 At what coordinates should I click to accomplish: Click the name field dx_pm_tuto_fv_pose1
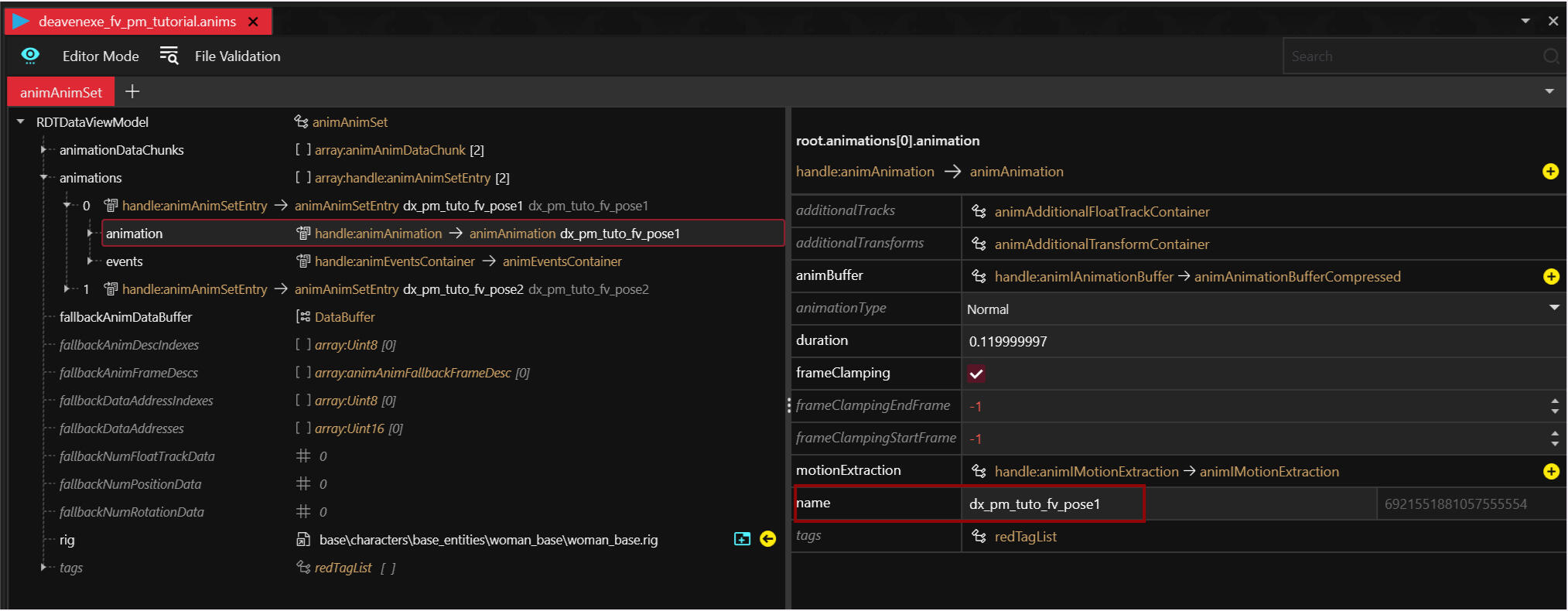(x=1051, y=504)
